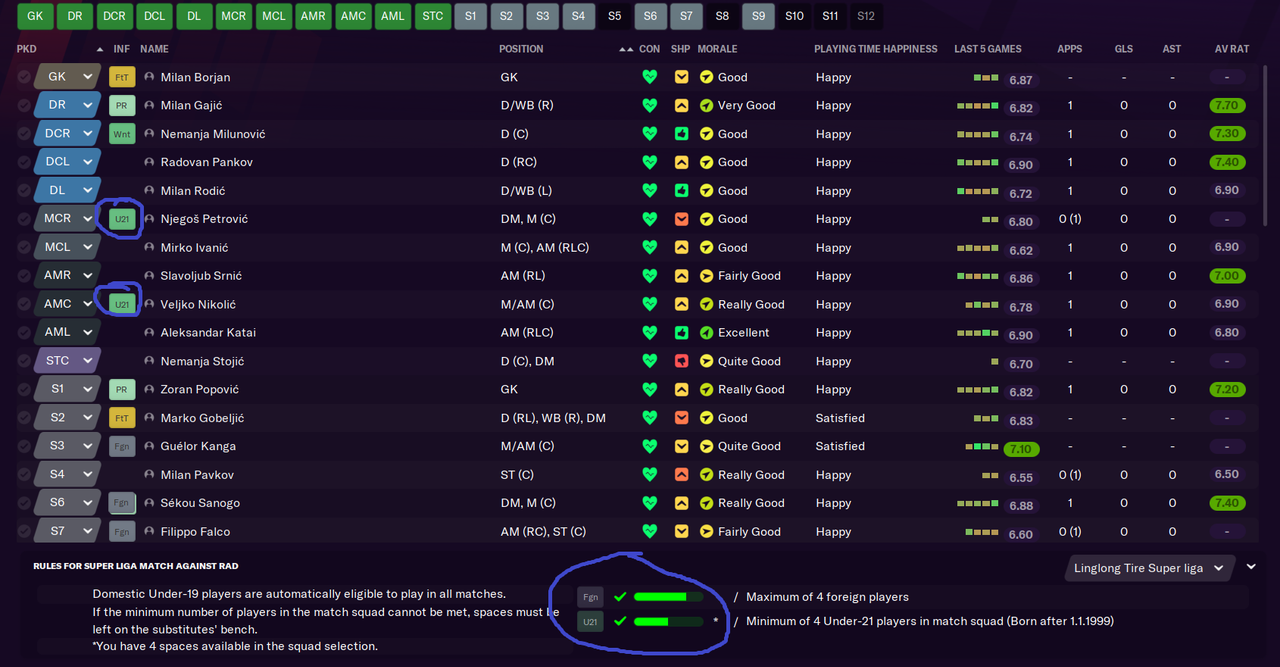
Task: Select the DCR slot in the top bar
Action: 114,16
